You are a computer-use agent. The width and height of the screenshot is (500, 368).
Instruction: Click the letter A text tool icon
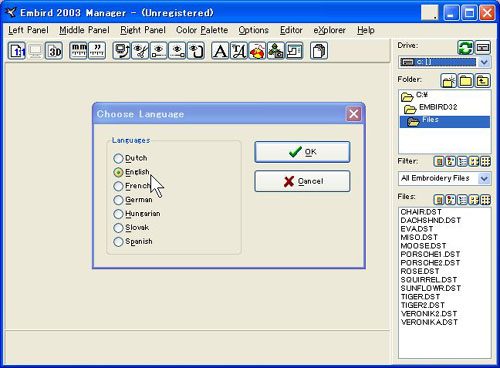(x=220, y=51)
